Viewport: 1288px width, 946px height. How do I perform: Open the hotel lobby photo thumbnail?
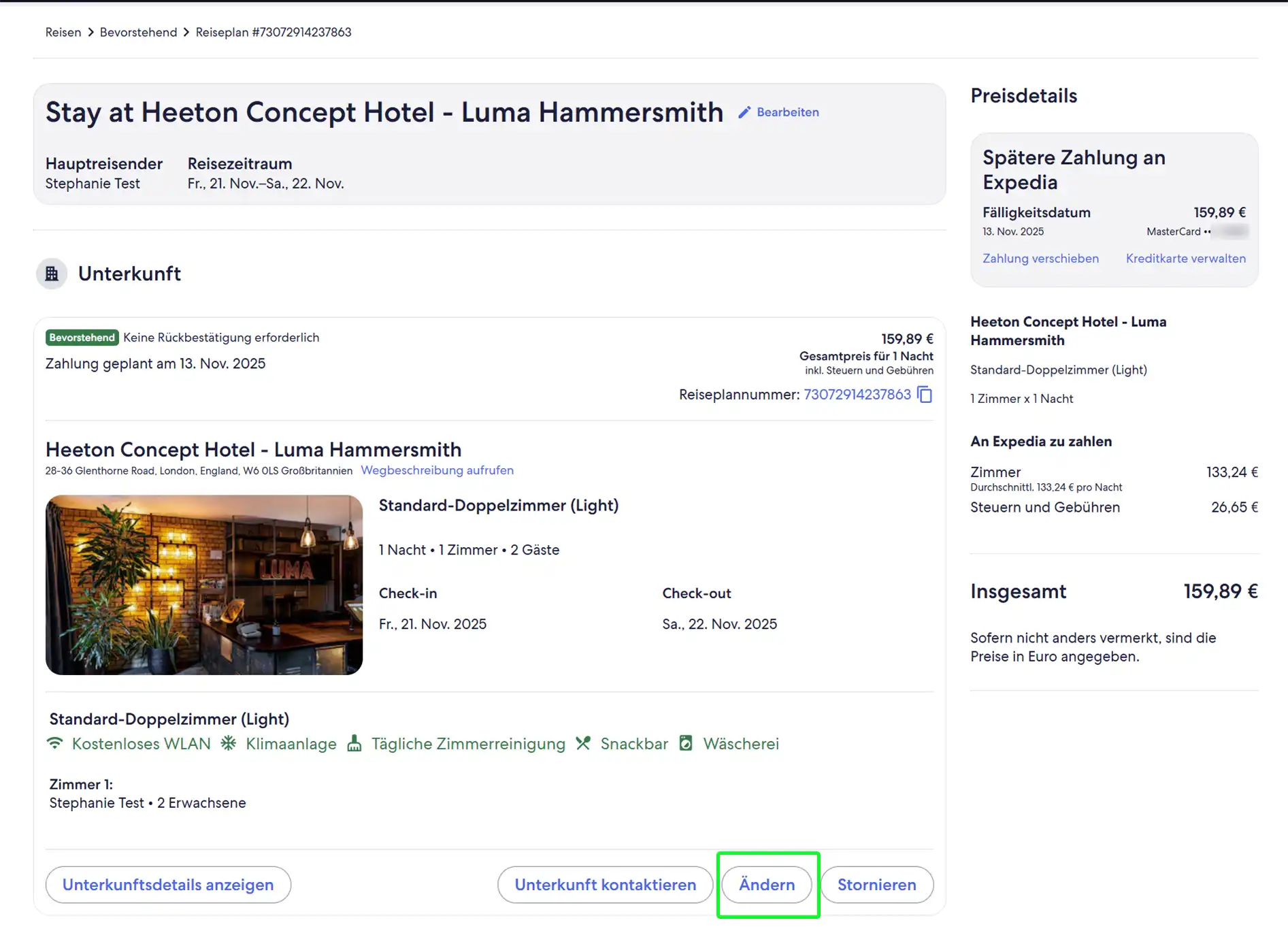coord(204,585)
